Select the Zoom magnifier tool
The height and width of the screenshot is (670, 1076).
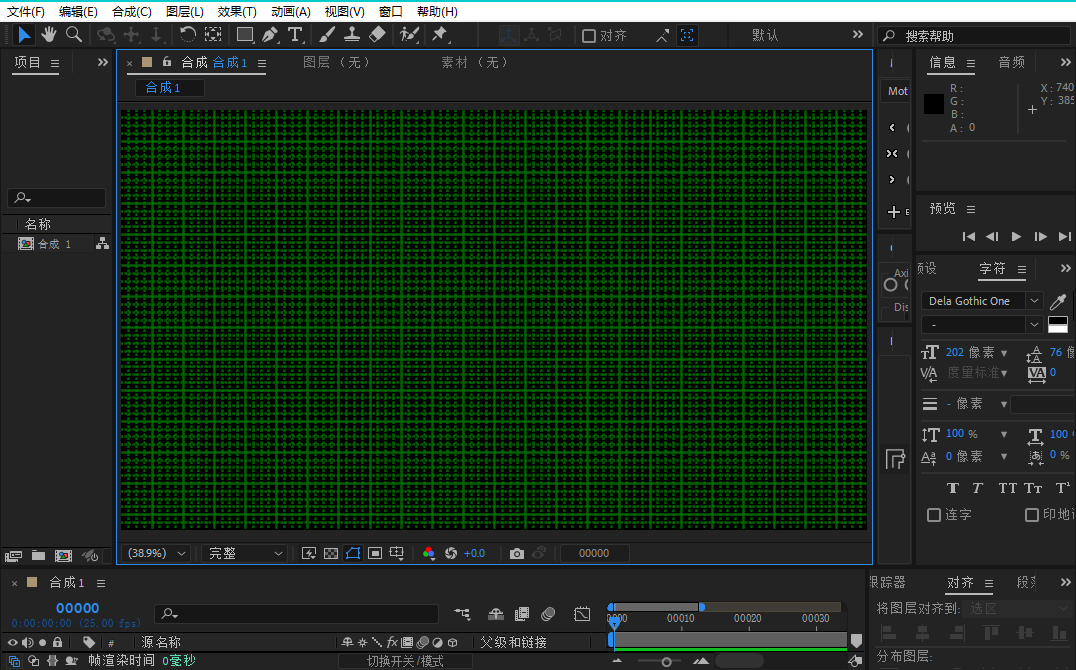73,34
